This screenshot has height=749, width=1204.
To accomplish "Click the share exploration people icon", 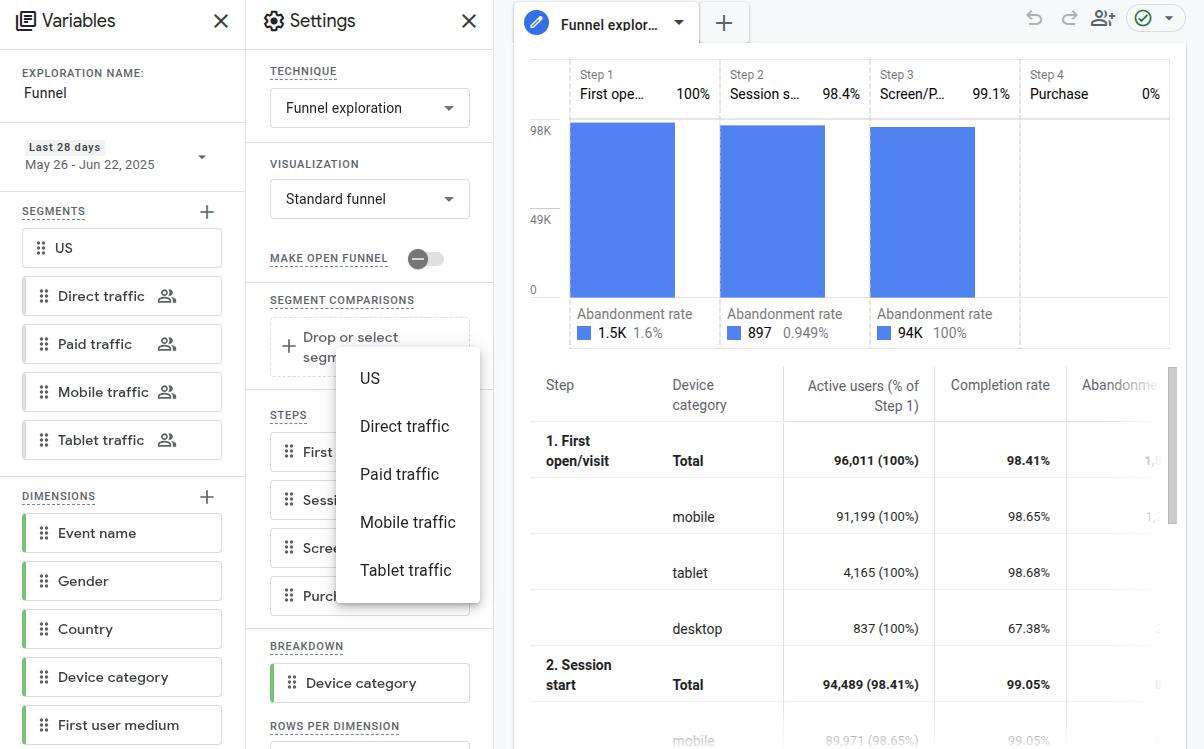I will tap(1103, 18).
